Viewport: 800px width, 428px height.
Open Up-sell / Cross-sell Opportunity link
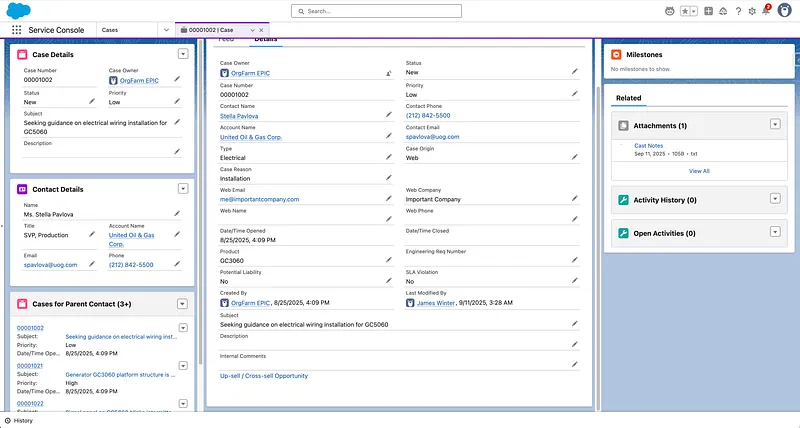pos(264,376)
